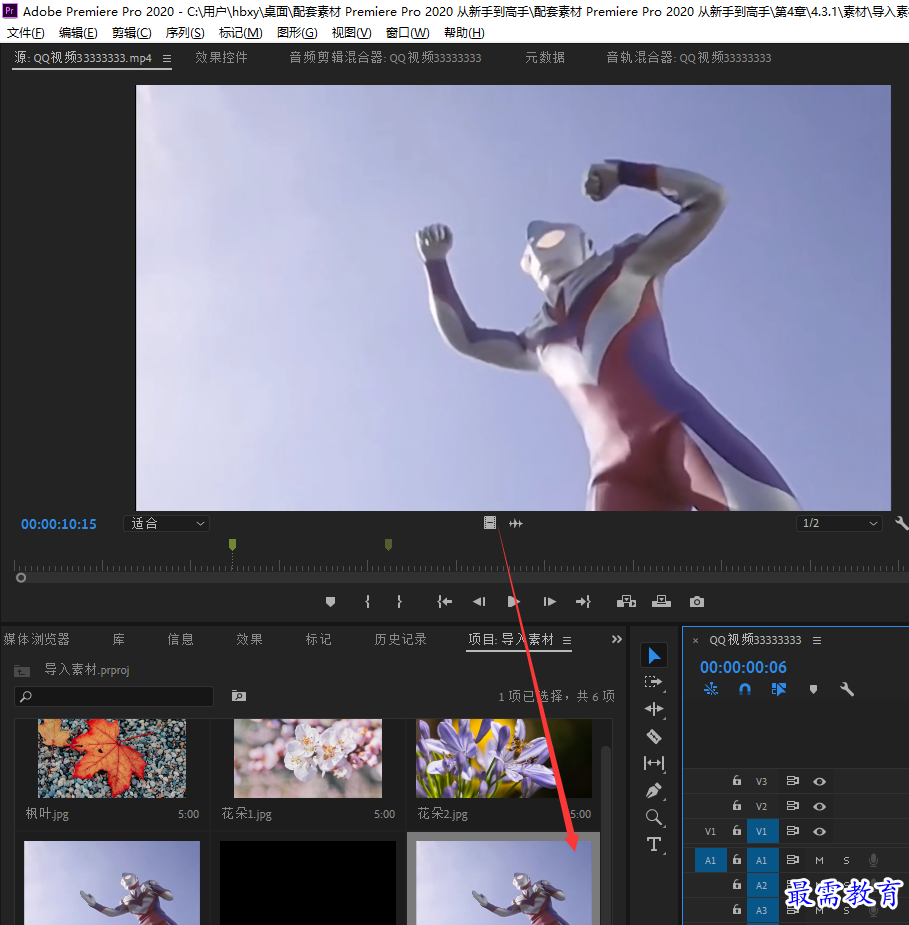Viewport: 909px width, 925px height.
Task: Step back one frame
Action: pyautogui.click(x=479, y=602)
